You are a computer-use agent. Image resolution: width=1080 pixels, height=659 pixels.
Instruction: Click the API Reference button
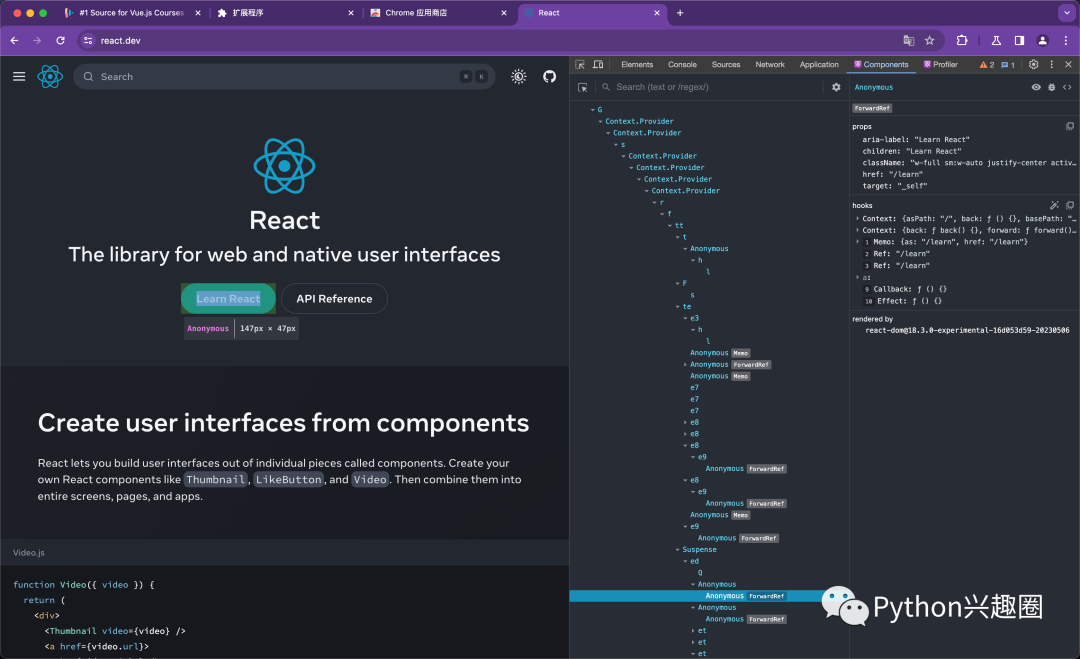[334, 298]
